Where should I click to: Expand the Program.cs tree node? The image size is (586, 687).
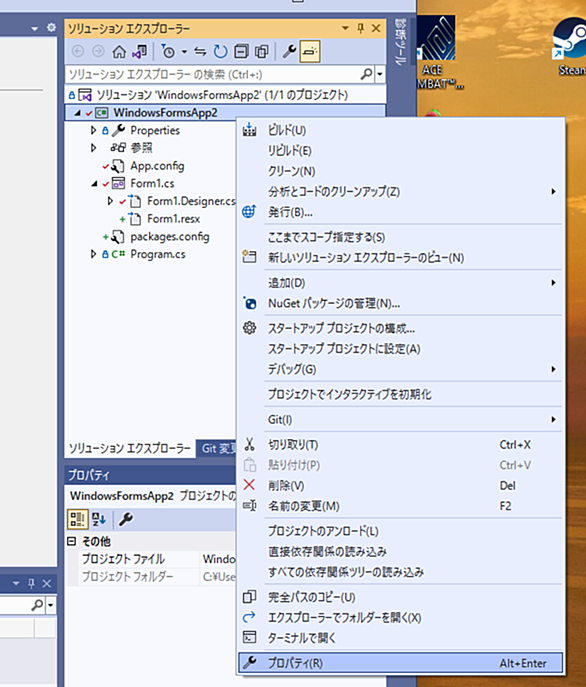point(93,254)
